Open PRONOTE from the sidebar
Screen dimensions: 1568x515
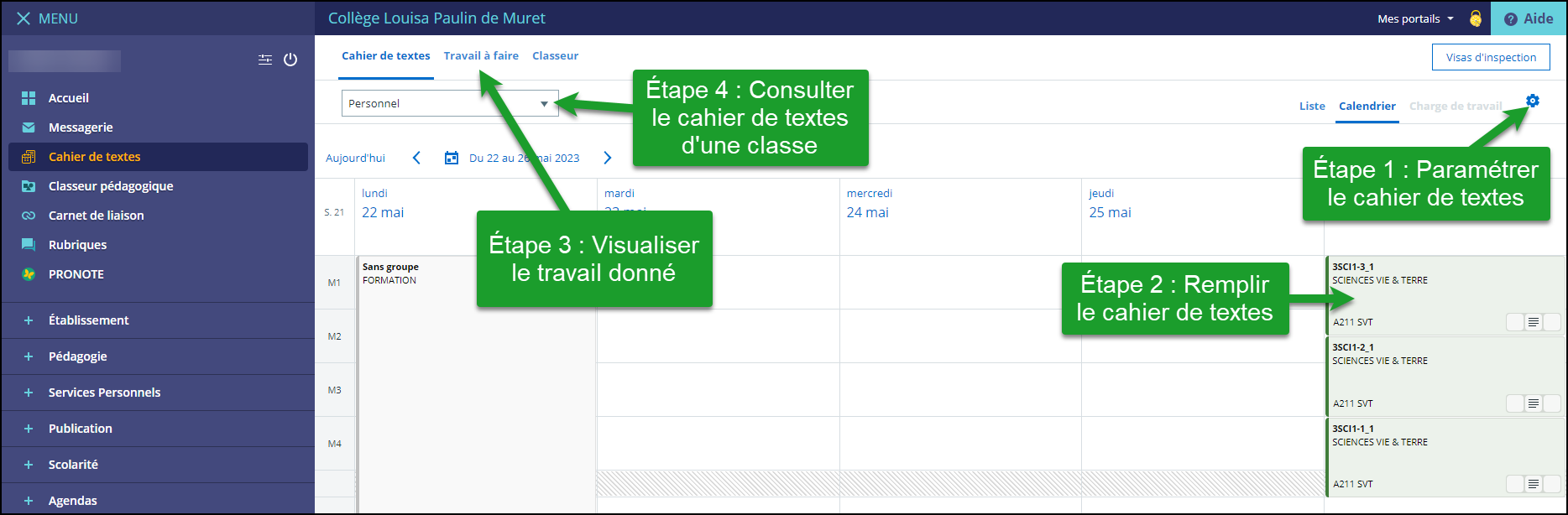76,274
